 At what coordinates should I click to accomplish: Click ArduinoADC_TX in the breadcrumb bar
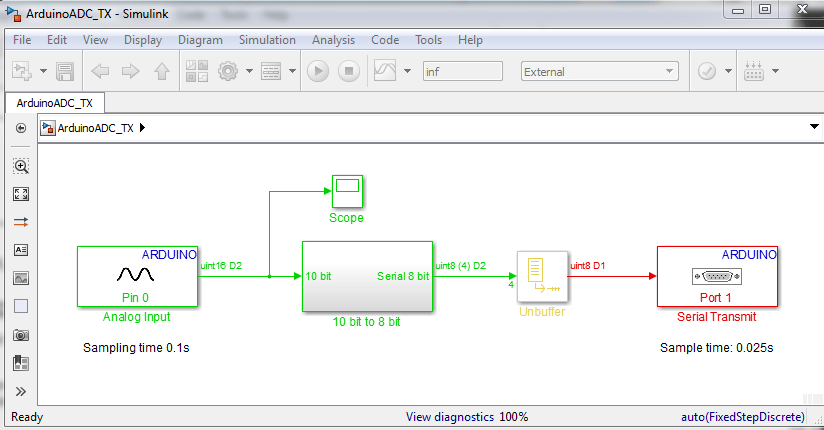point(96,128)
